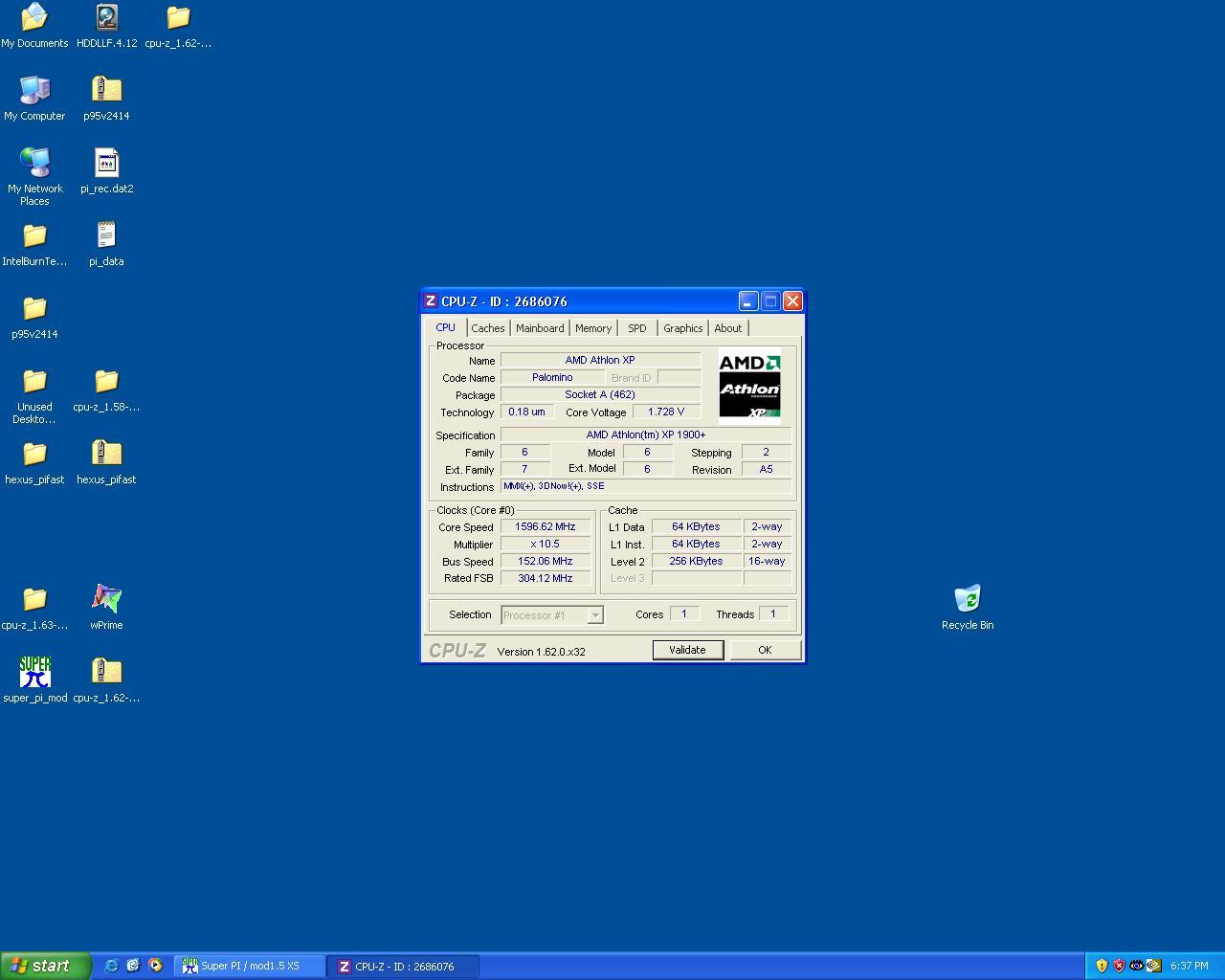Click the NVIDIA tray icon
This screenshot has height=980, width=1225.
tap(1154, 966)
